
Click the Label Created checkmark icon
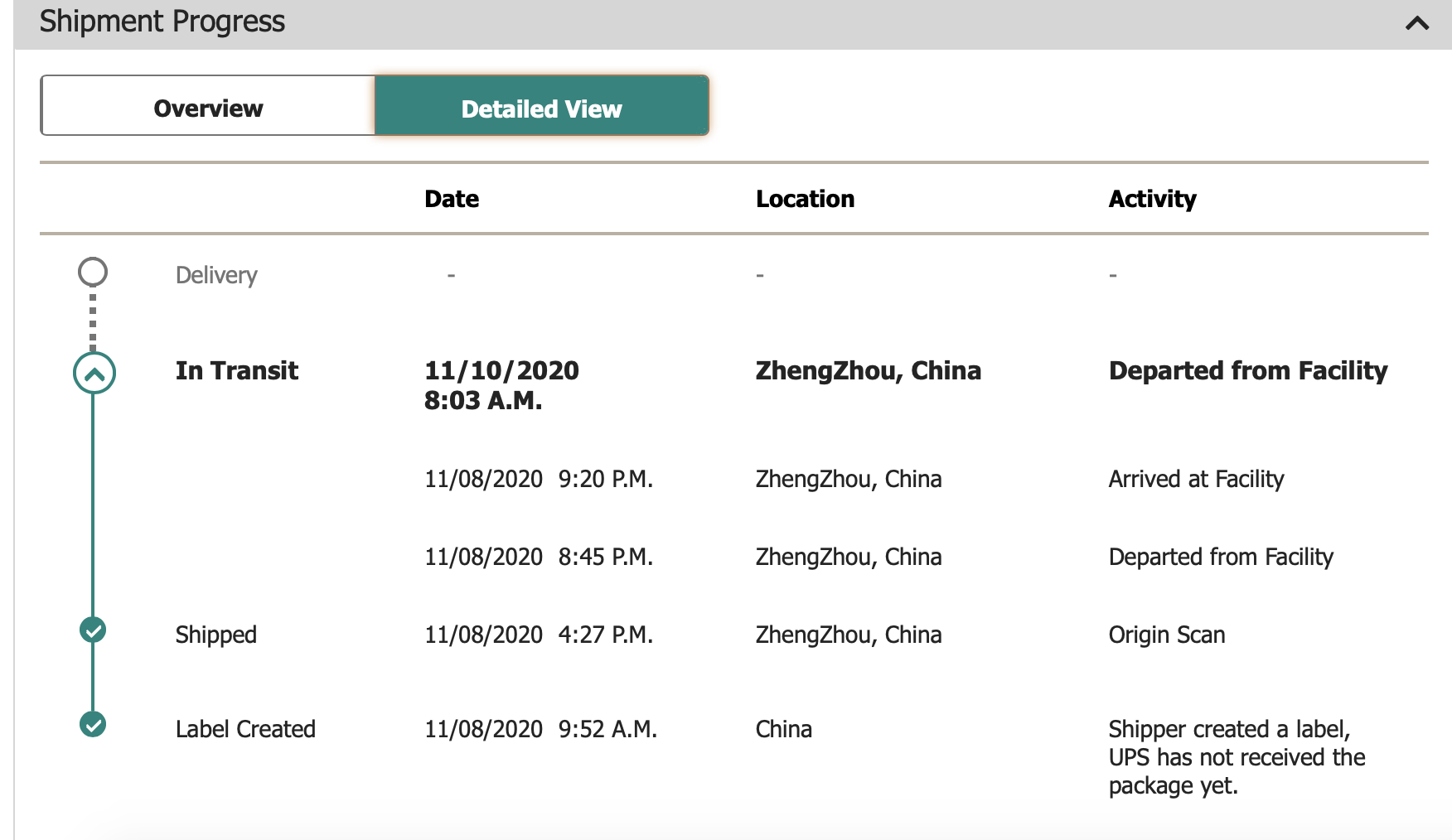pos(93,725)
